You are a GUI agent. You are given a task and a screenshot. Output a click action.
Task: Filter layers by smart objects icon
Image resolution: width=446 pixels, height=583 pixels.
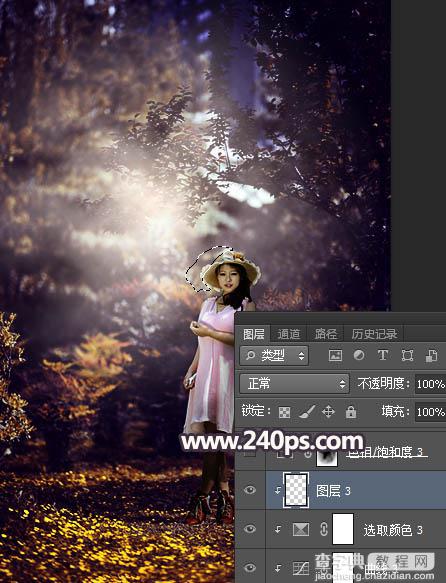coord(431,356)
